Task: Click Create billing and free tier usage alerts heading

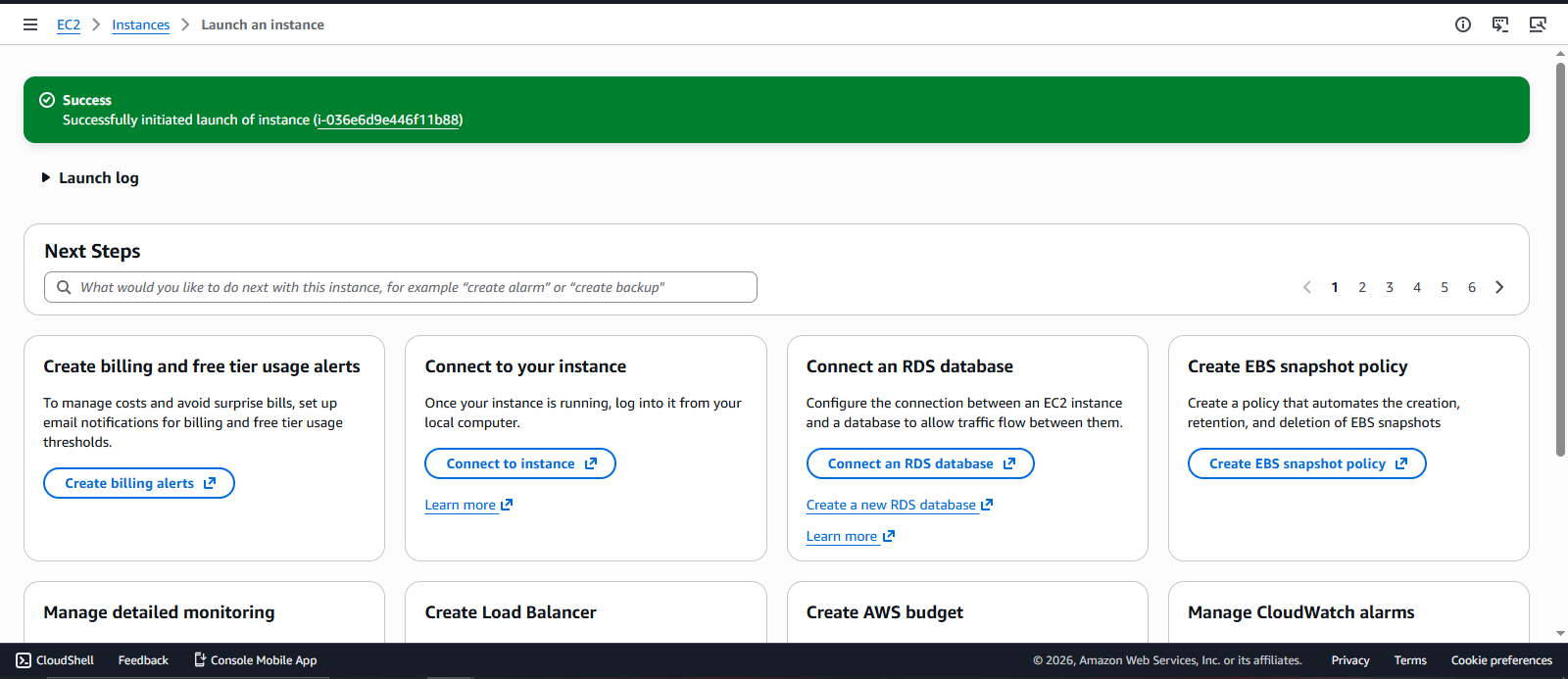Action: [202, 366]
